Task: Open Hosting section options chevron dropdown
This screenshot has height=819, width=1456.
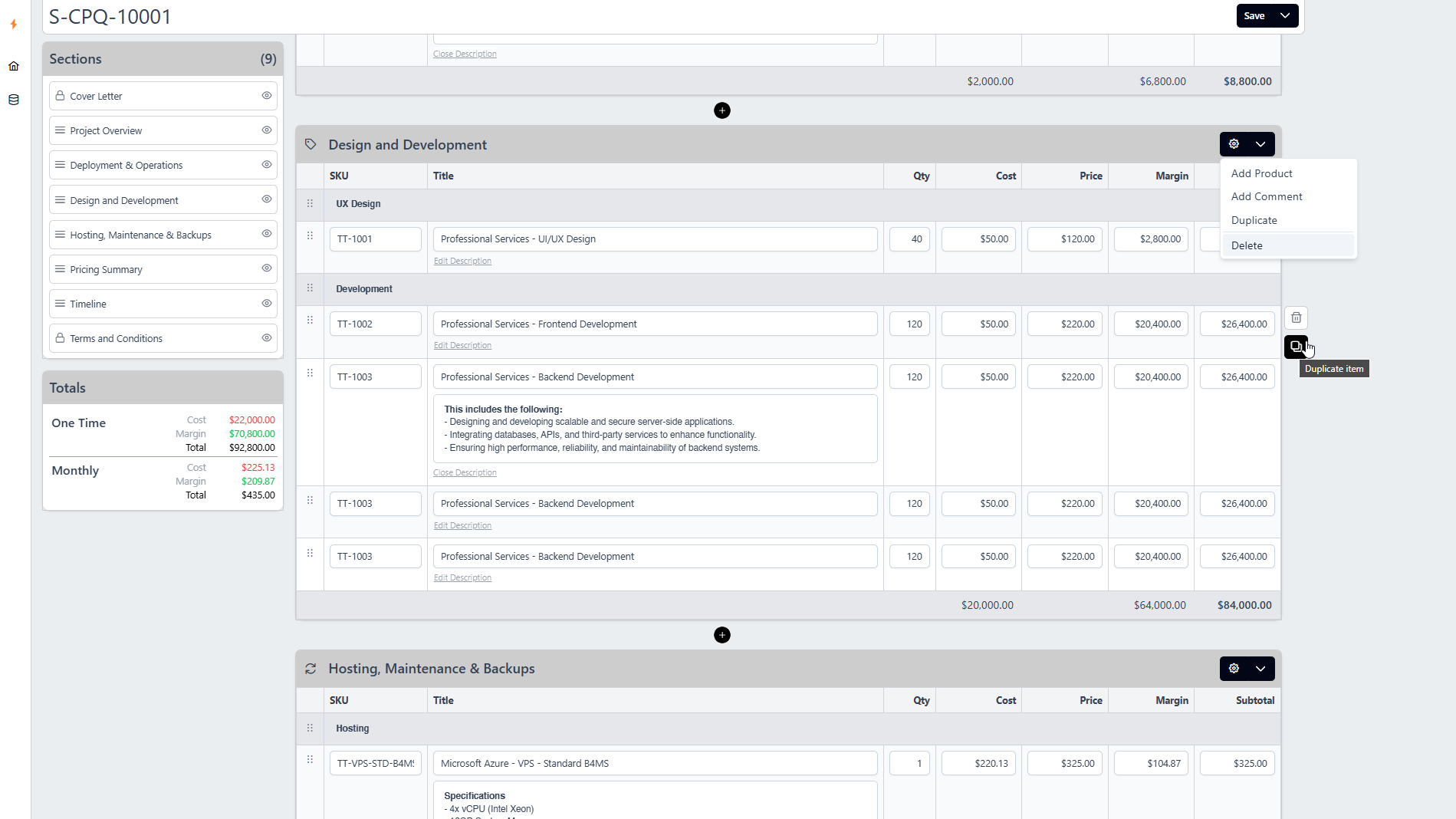Action: point(1260,669)
